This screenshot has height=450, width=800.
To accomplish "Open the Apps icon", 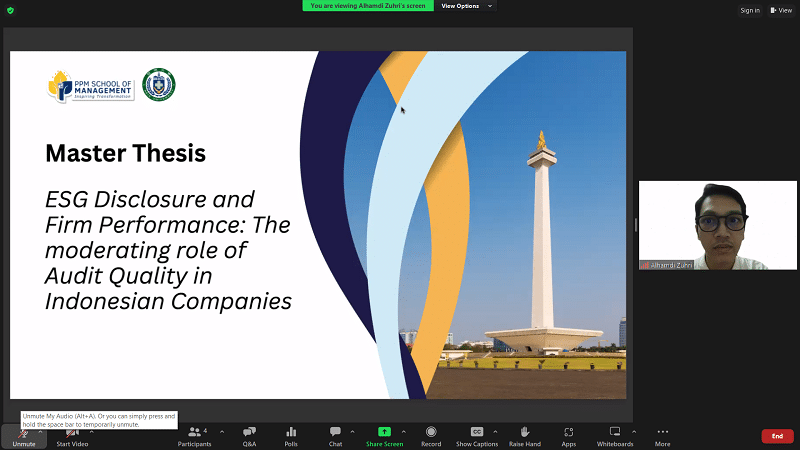I will (568, 436).
